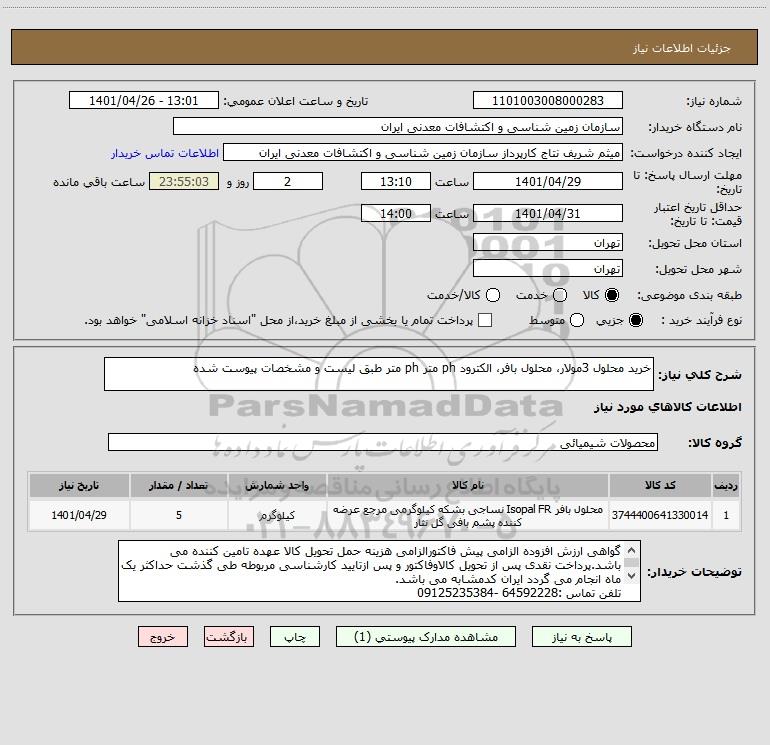770x745 pixels.
Task: Click the ردیف column header
Action: tap(726, 485)
